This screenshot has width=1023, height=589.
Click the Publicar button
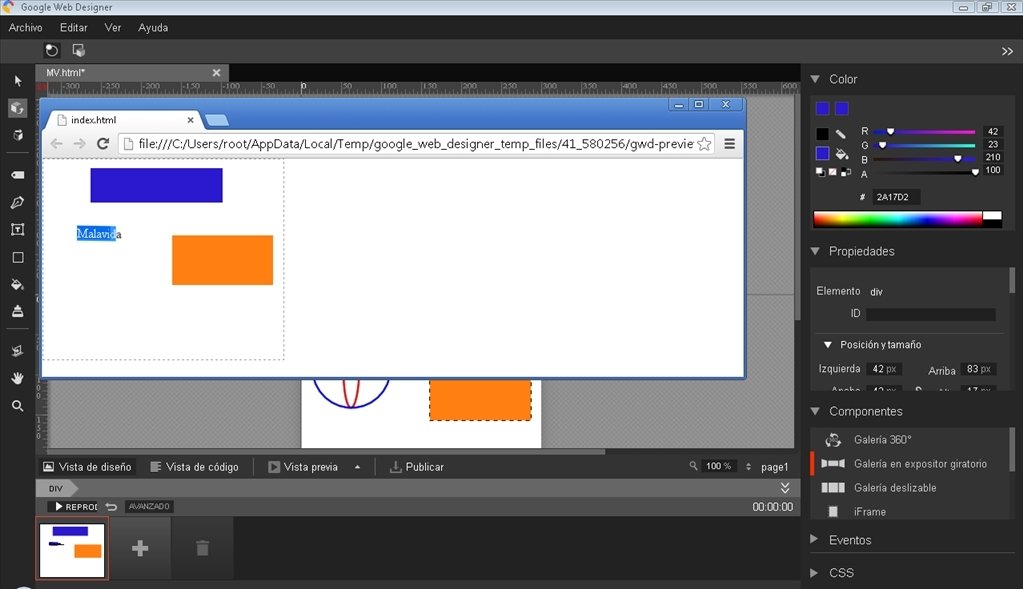point(416,467)
